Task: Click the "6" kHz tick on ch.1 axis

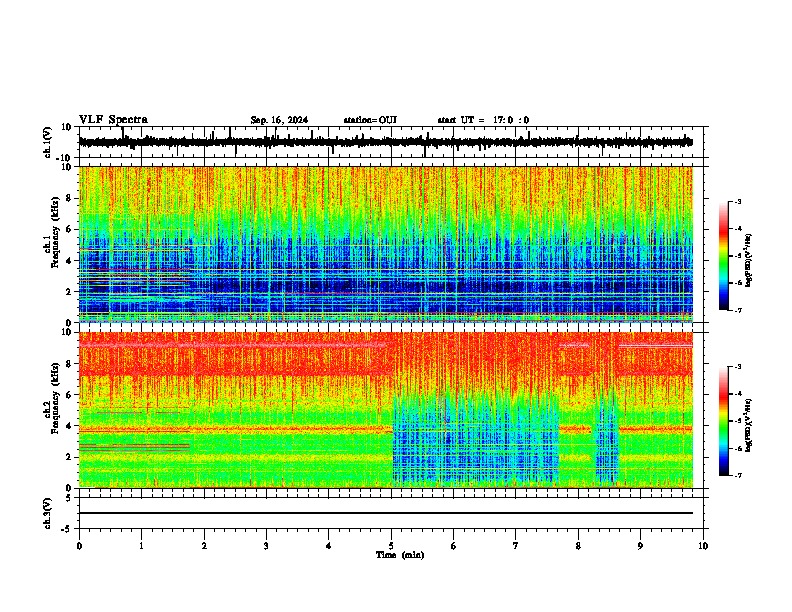Action: click(x=69, y=229)
